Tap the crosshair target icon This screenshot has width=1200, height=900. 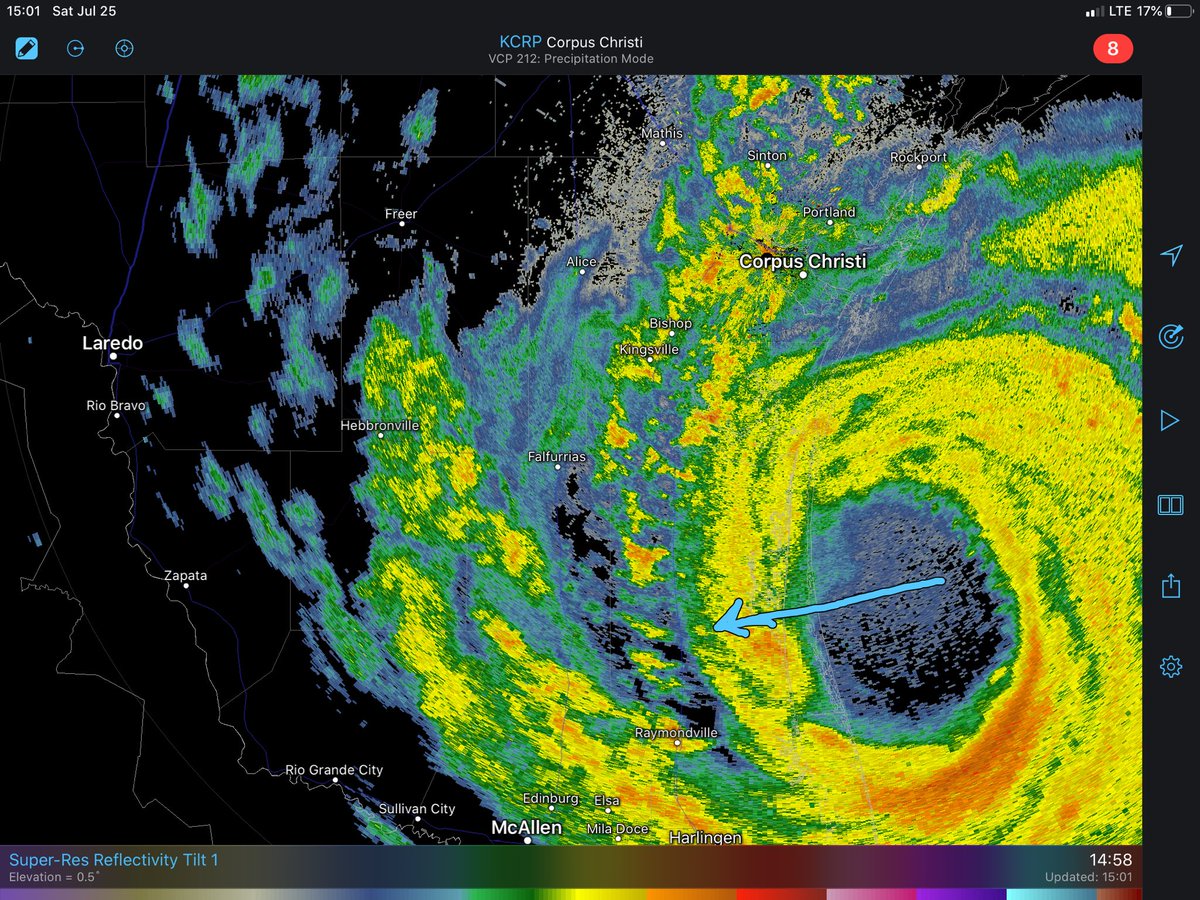(124, 48)
